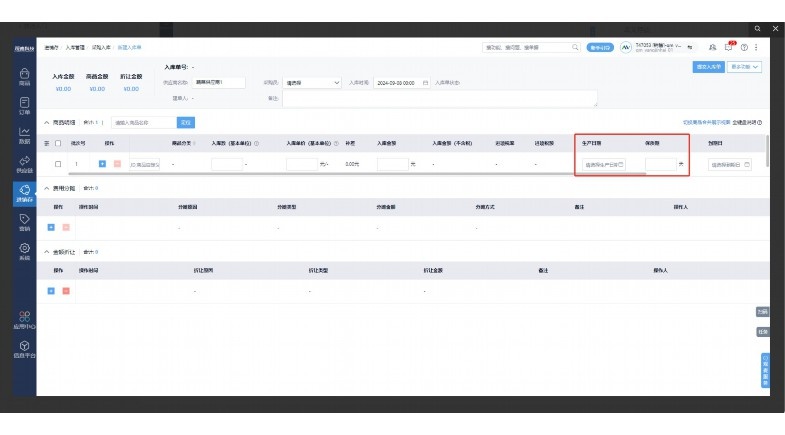Viewport: 785px width, 435px height.
Task: Click the blue 提交入库单 button
Action: (x=708, y=67)
